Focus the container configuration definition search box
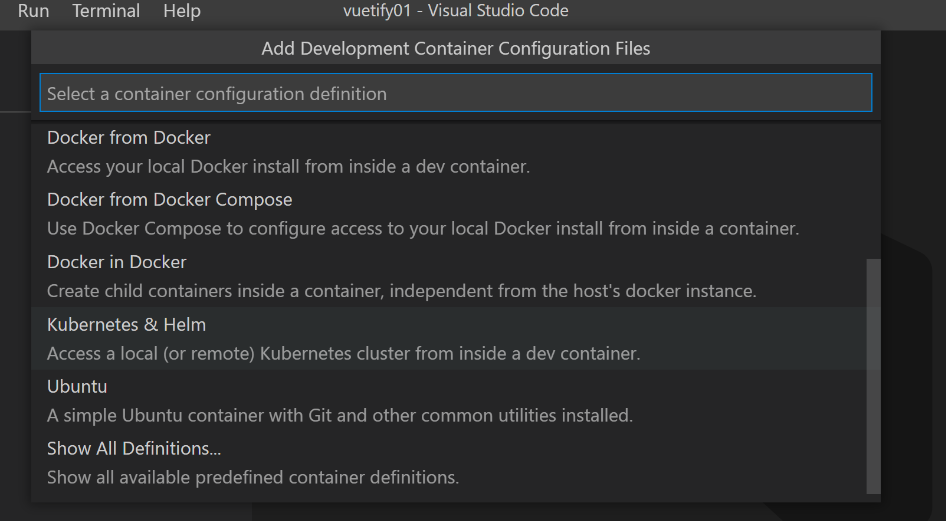 (x=456, y=93)
